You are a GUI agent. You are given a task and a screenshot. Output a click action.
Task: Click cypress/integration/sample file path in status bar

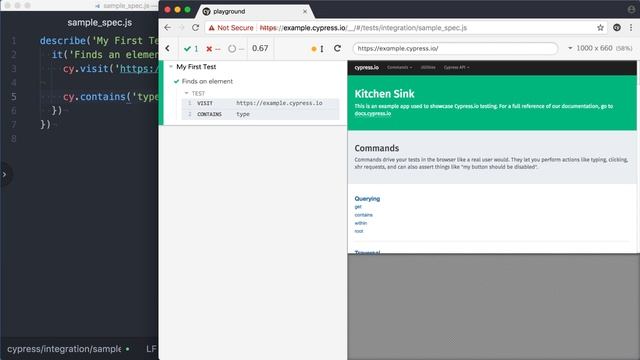[x=64, y=349]
